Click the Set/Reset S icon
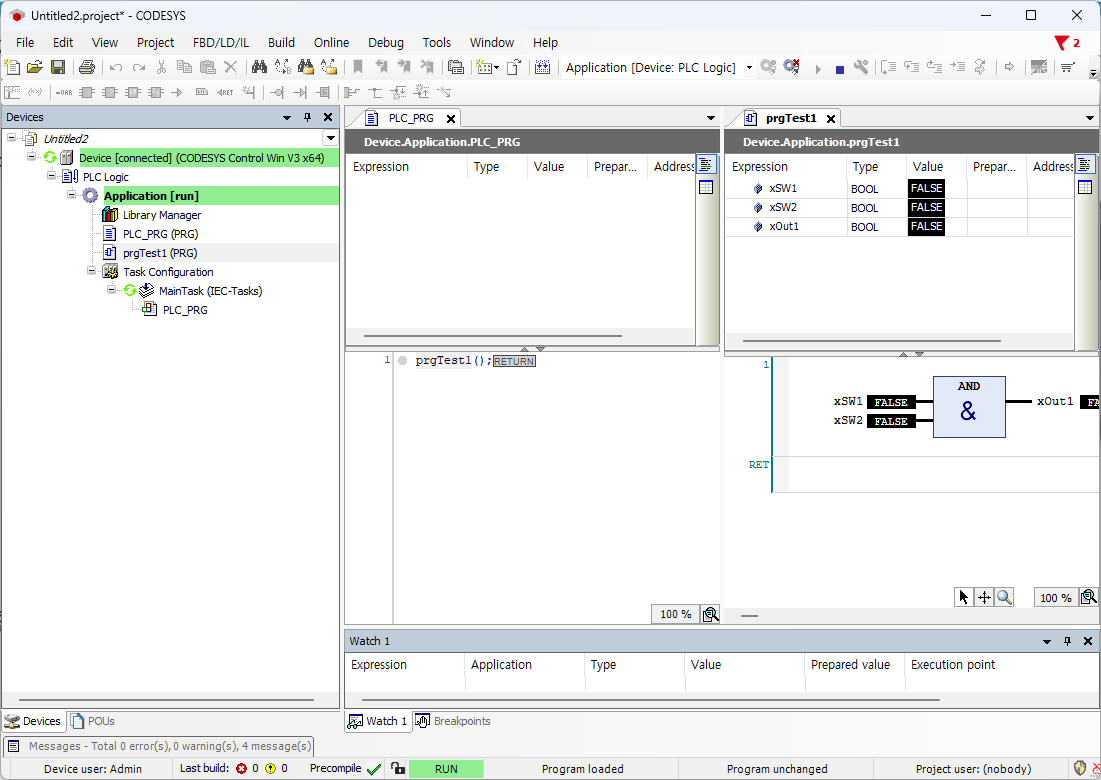 tap(323, 92)
